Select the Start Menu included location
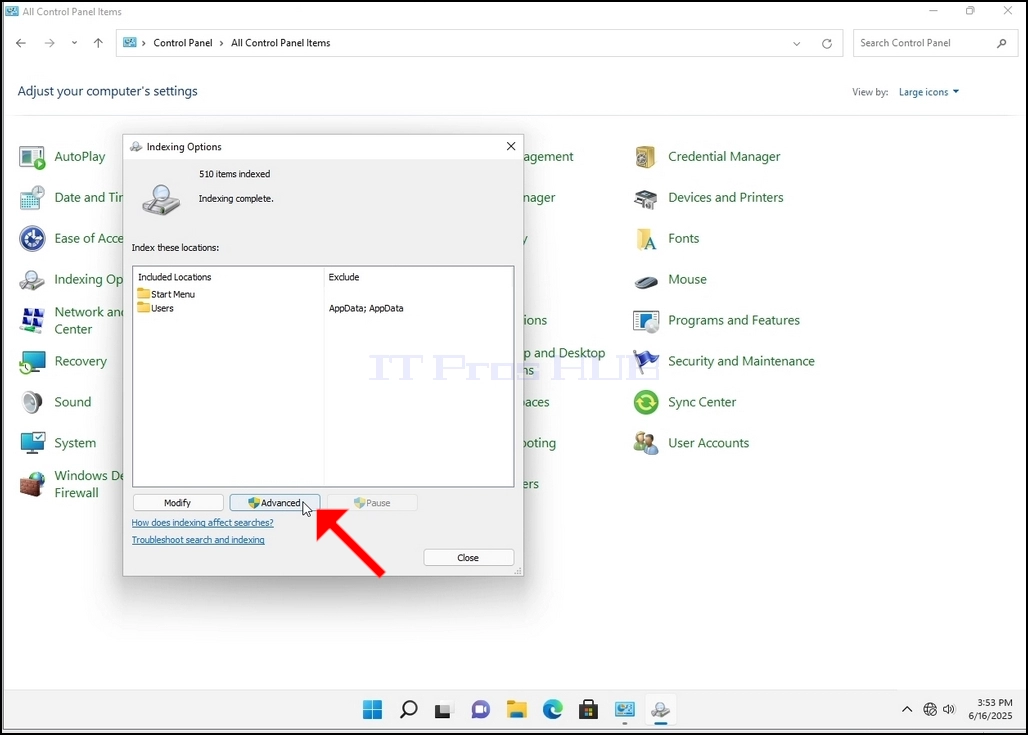The image size is (1028, 735). 167,294
